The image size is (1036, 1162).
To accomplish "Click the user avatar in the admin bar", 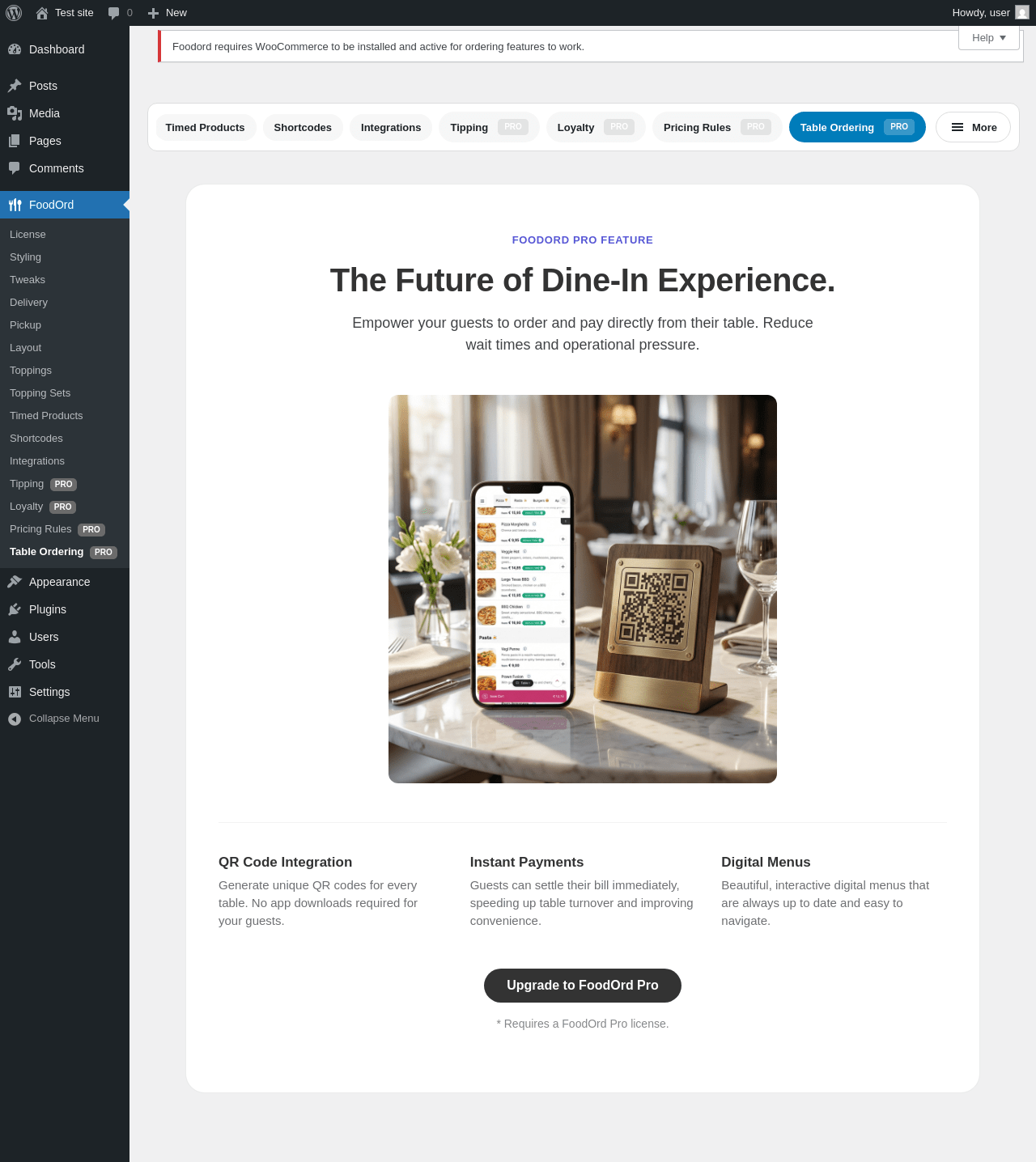I will pos(1022,12).
